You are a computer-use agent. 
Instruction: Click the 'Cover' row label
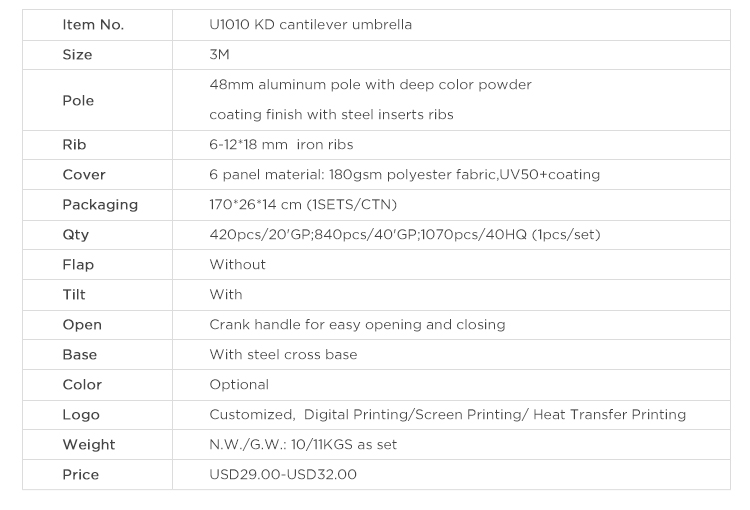point(84,175)
